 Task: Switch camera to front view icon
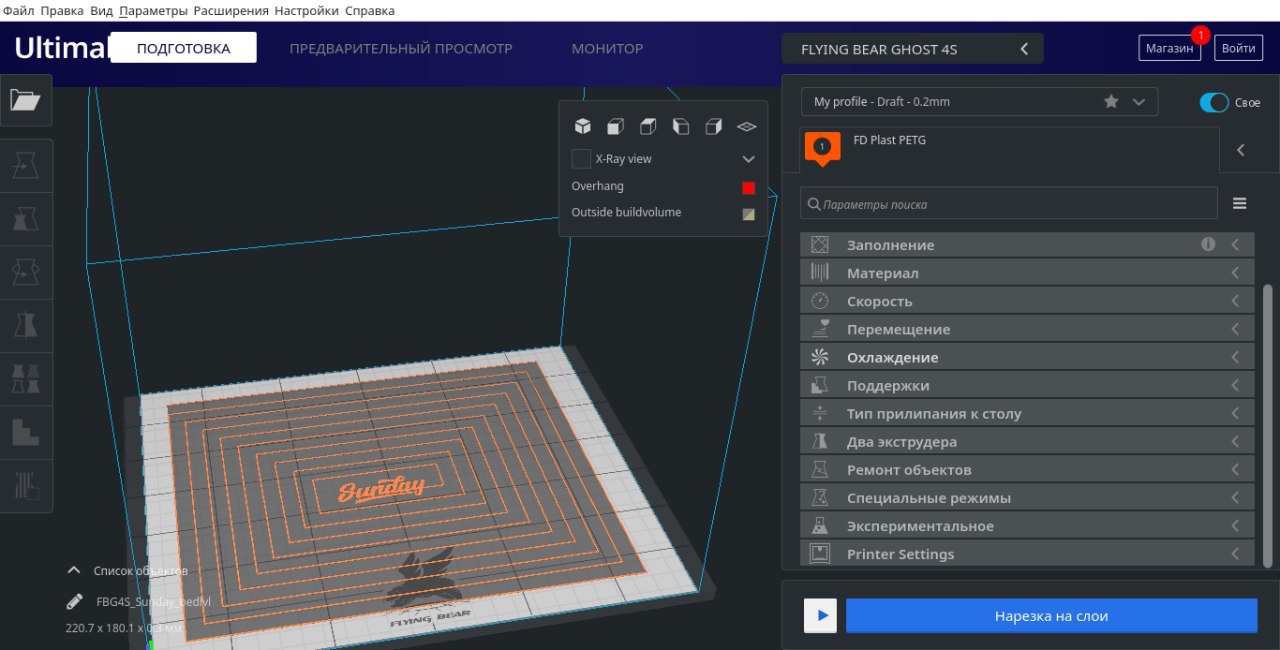point(615,126)
